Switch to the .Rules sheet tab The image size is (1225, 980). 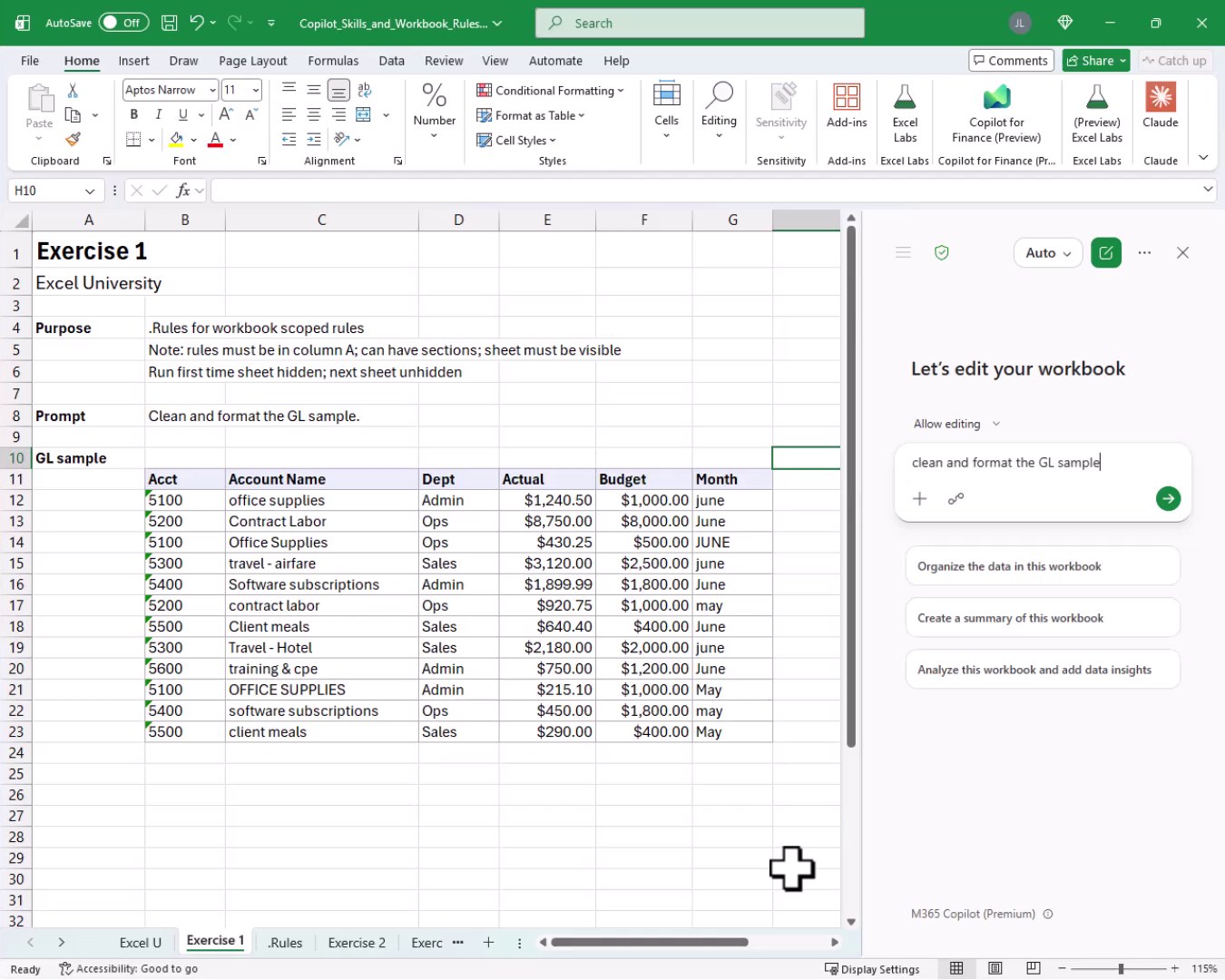[285, 943]
